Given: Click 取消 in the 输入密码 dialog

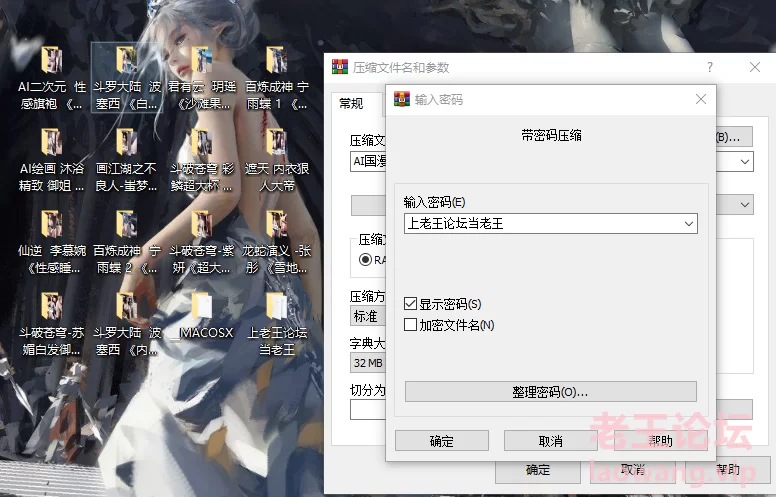Looking at the screenshot, I should [x=550, y=441].
